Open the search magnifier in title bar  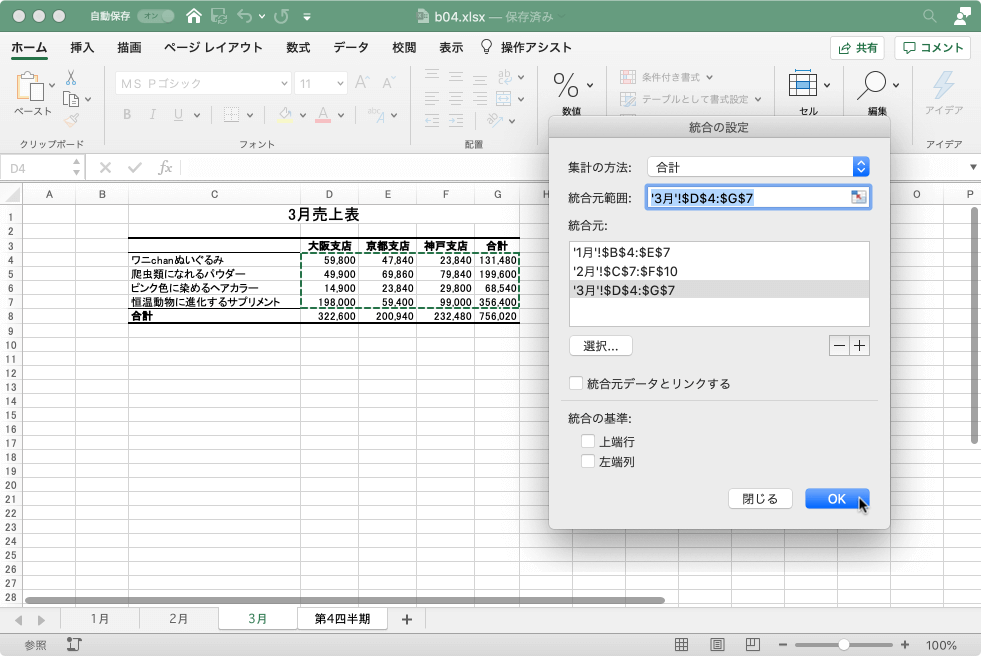click(930, 16)
